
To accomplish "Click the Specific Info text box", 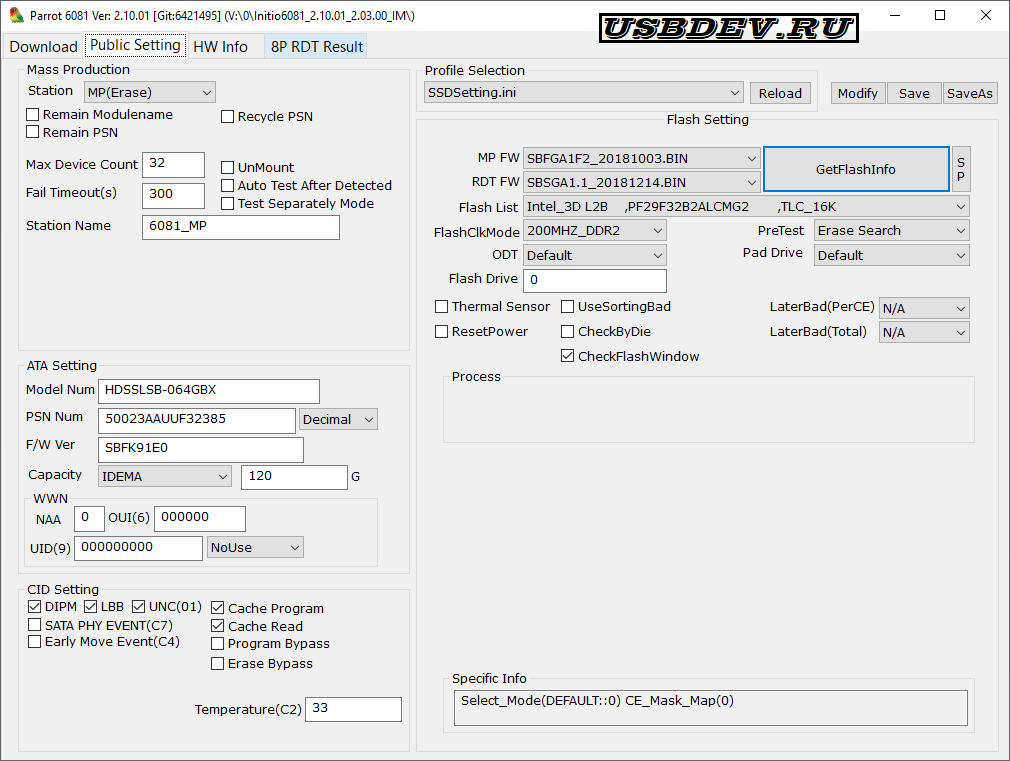I will coord(710,708).
